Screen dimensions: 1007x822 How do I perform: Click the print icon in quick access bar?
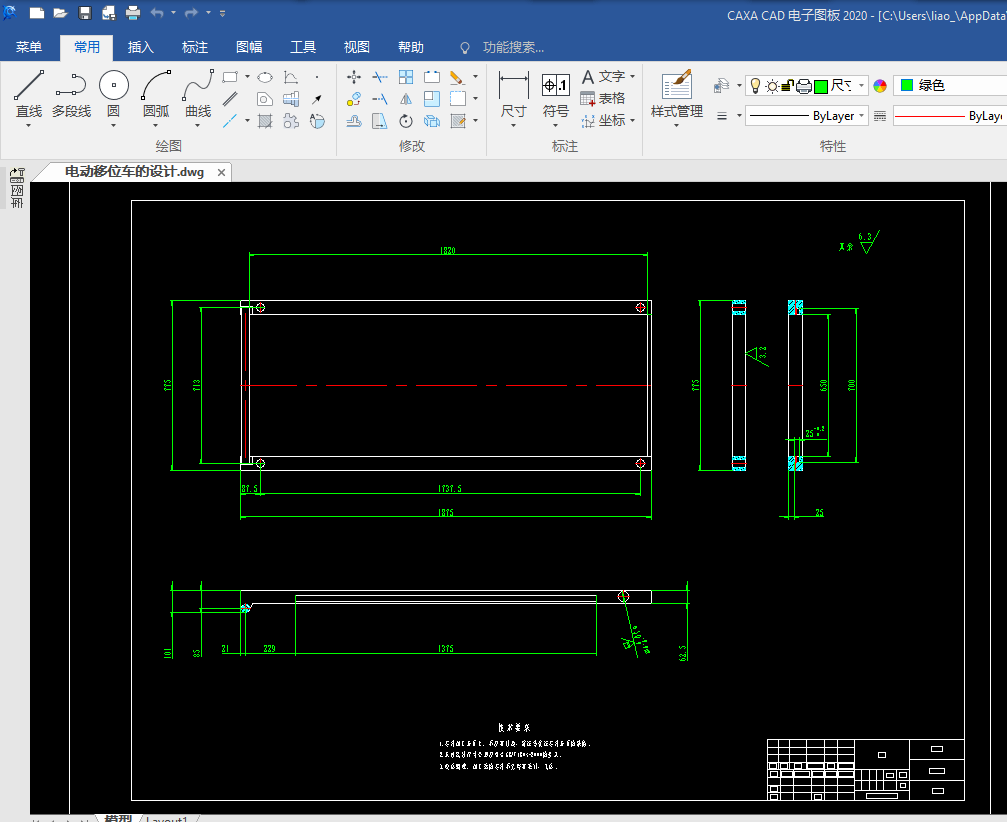(133, 13)
